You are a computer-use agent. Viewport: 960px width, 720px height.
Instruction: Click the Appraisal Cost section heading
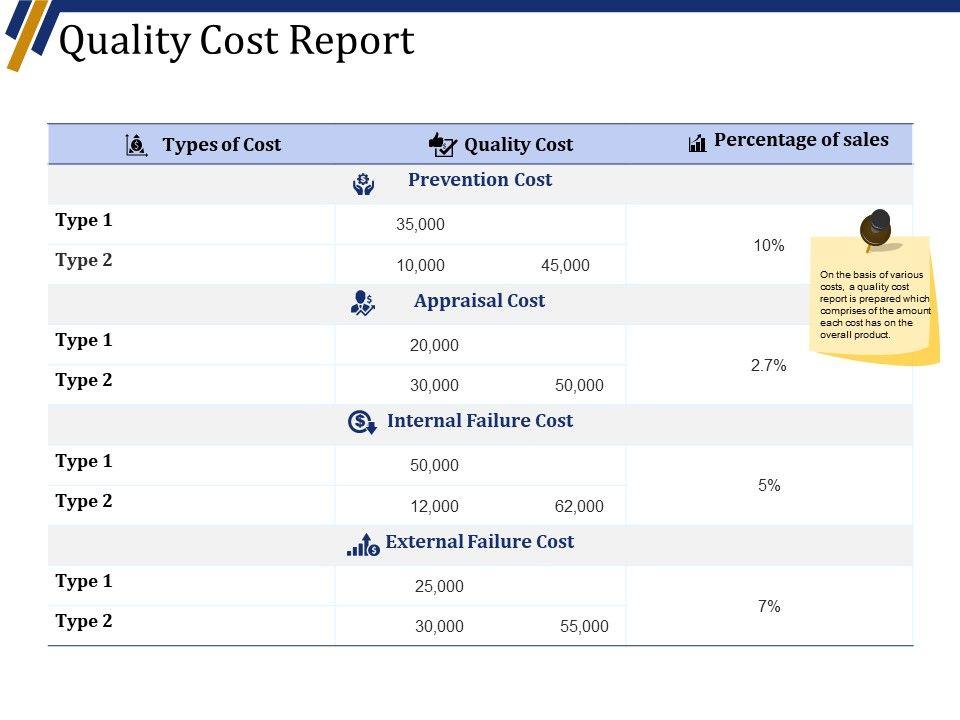coord(479,301)
